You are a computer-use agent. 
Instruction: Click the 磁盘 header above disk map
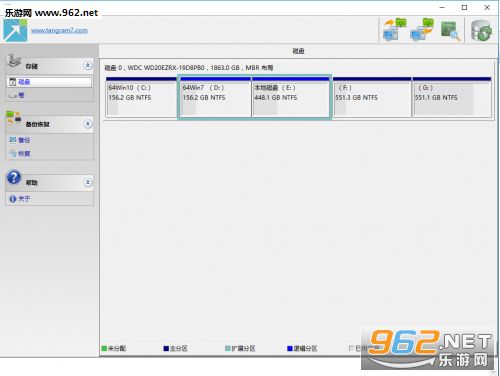click(298, 51)
